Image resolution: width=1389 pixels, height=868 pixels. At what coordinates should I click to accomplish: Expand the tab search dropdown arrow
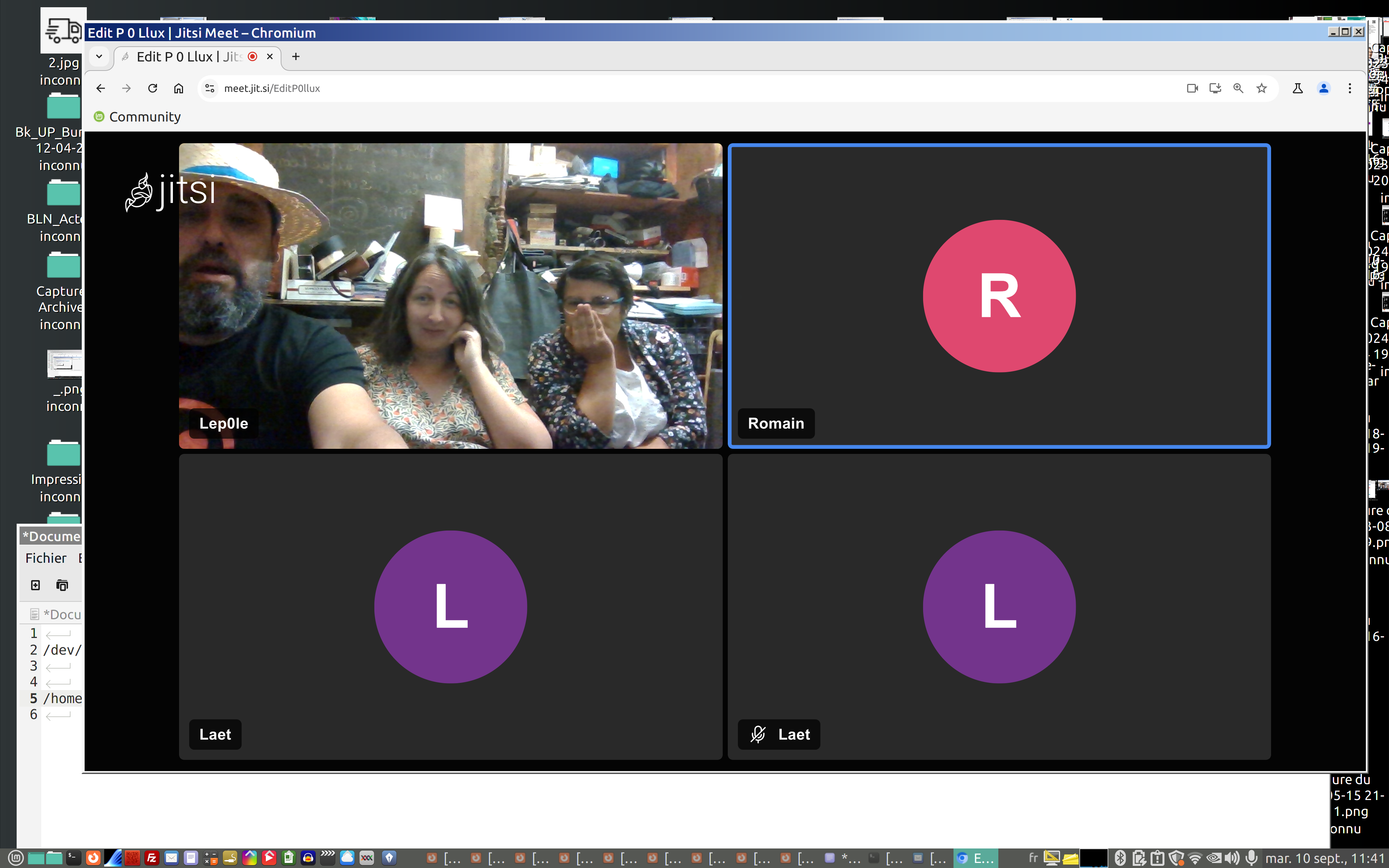99,56
